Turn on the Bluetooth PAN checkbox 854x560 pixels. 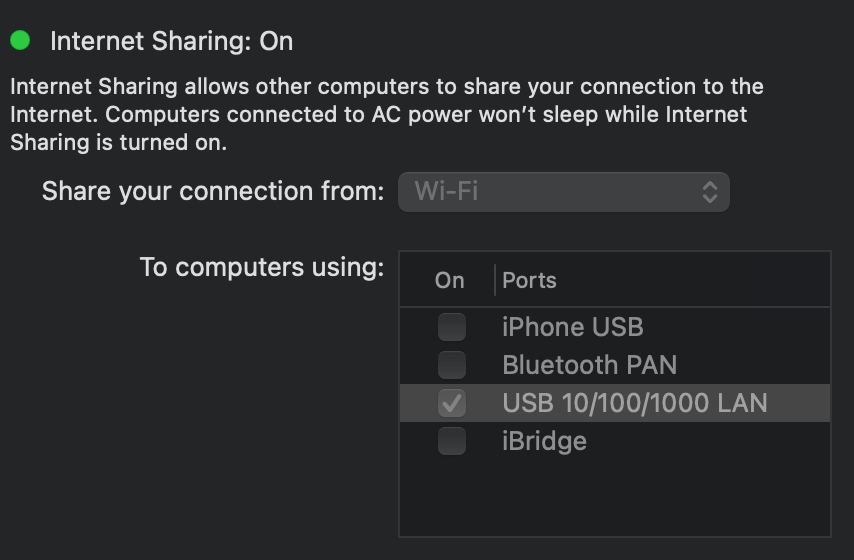click(452, 365)
